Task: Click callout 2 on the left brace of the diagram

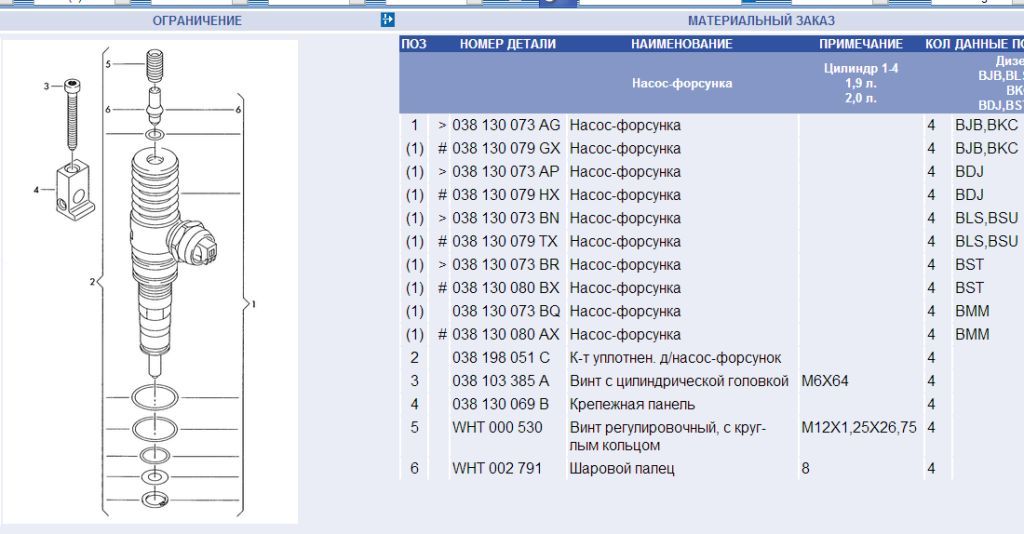Action: coord(92,282)
